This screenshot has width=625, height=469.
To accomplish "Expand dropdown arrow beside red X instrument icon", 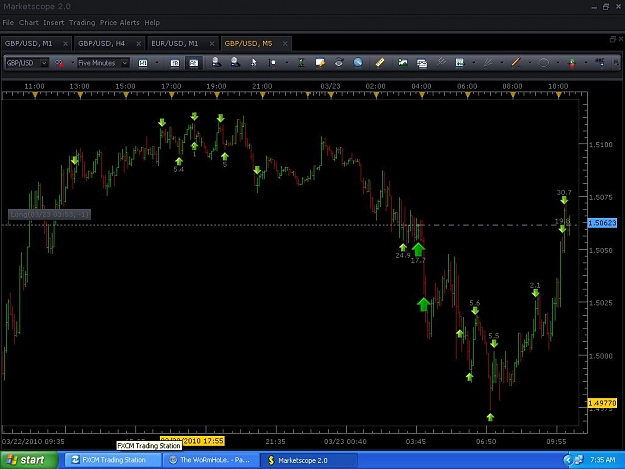I will coord(73,63).
